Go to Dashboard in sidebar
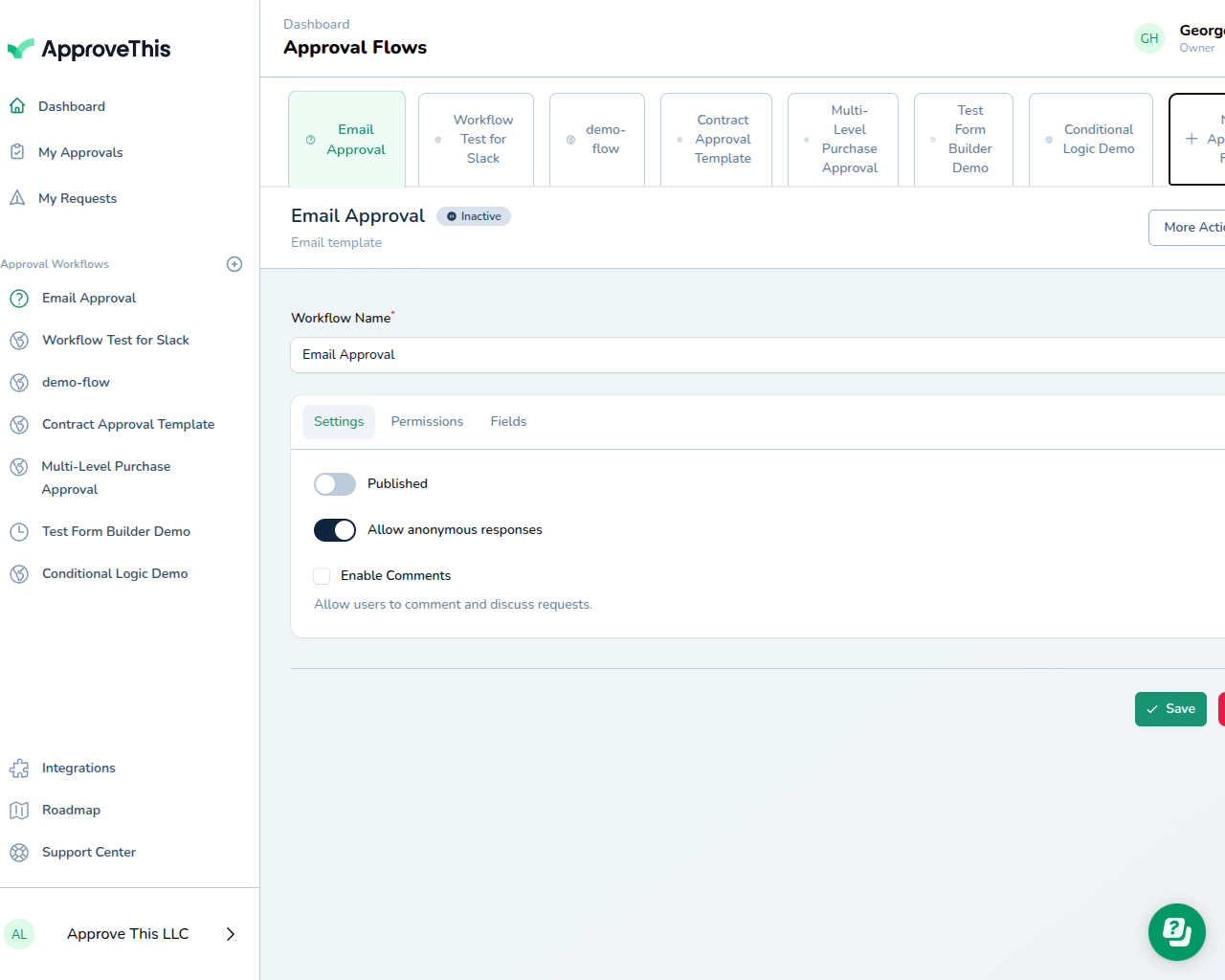The width and height of the screenshot is (1225, 980). click(x=72, y=106)
